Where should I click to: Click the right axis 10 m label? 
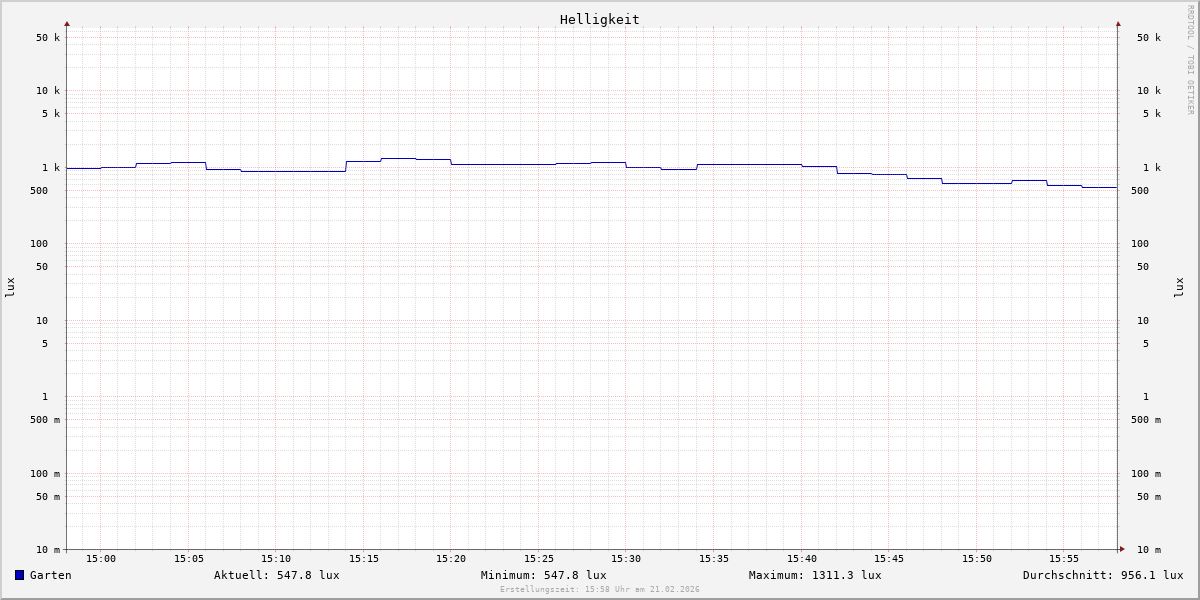pyautogui.click(x=1149, y=549)
